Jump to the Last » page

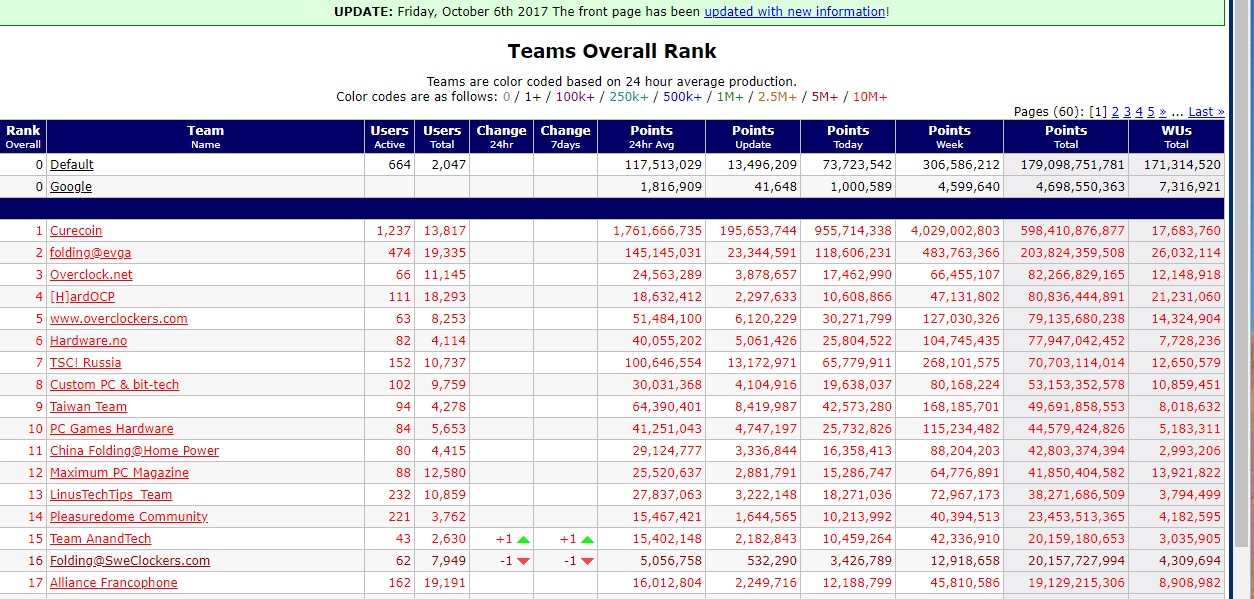[x=1206, y=112]
